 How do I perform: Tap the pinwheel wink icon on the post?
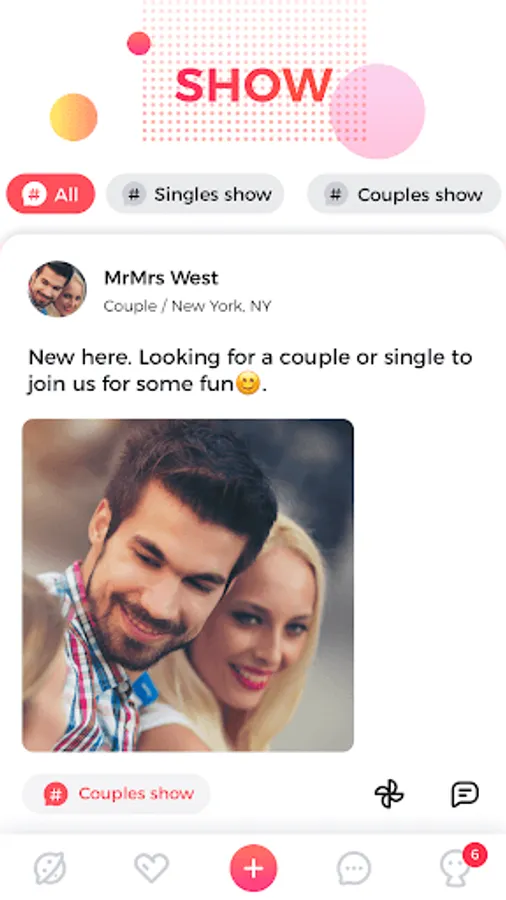[389, 794]
